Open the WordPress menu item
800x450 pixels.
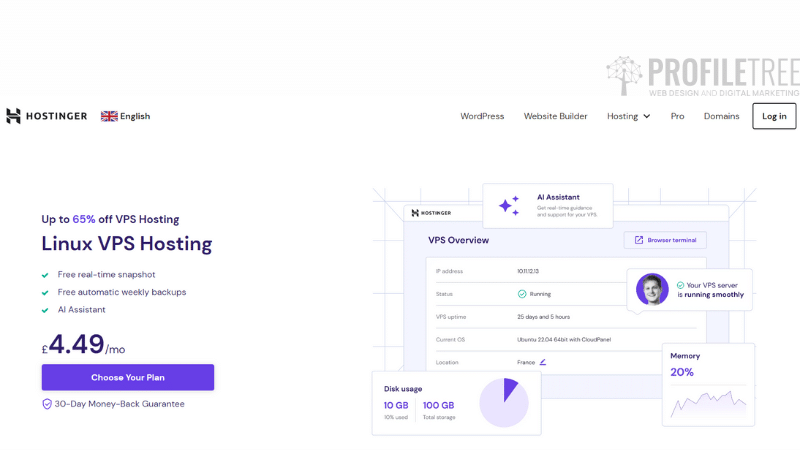tap(482, 116)
